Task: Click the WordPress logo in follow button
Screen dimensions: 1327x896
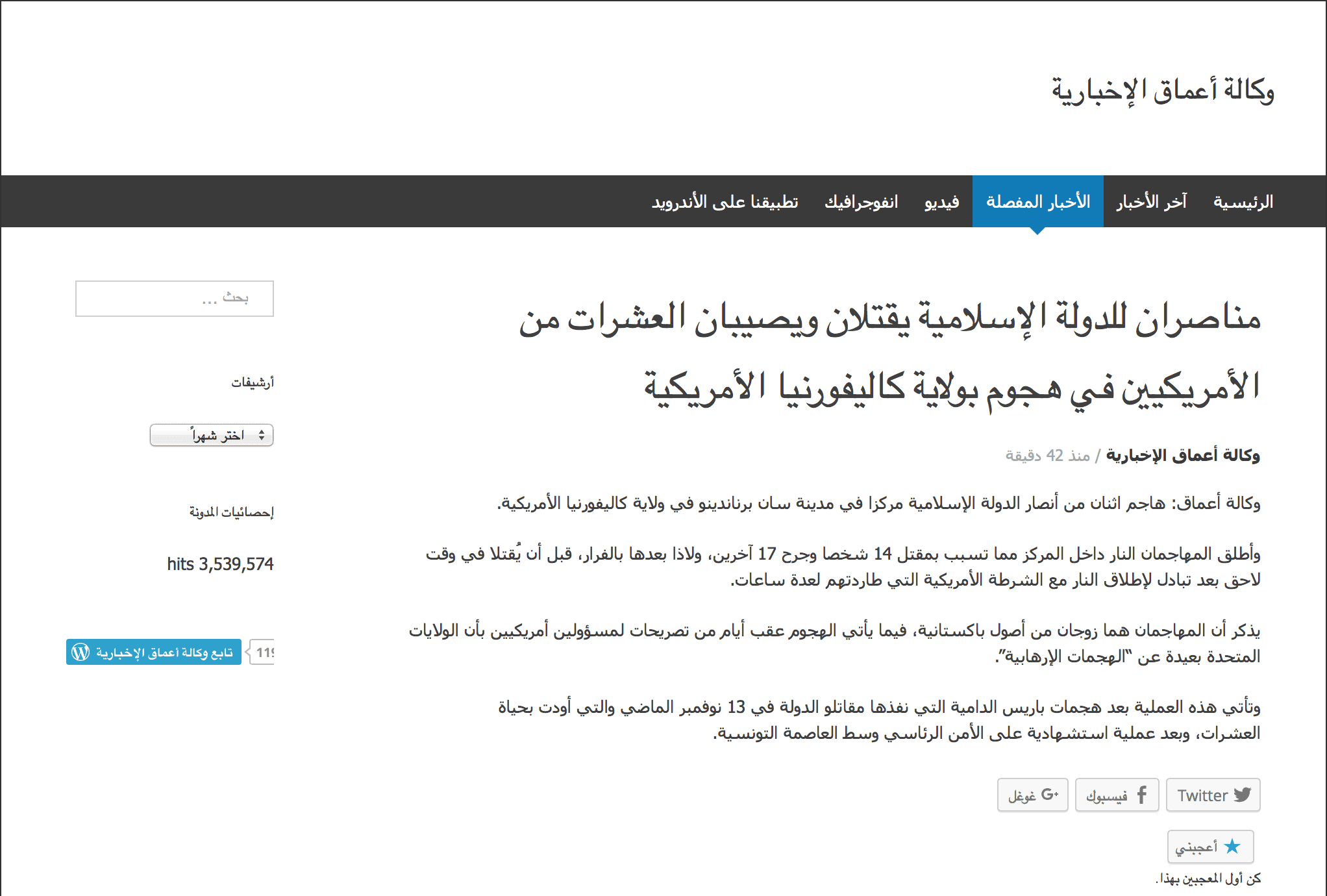Action: point(81,652)
